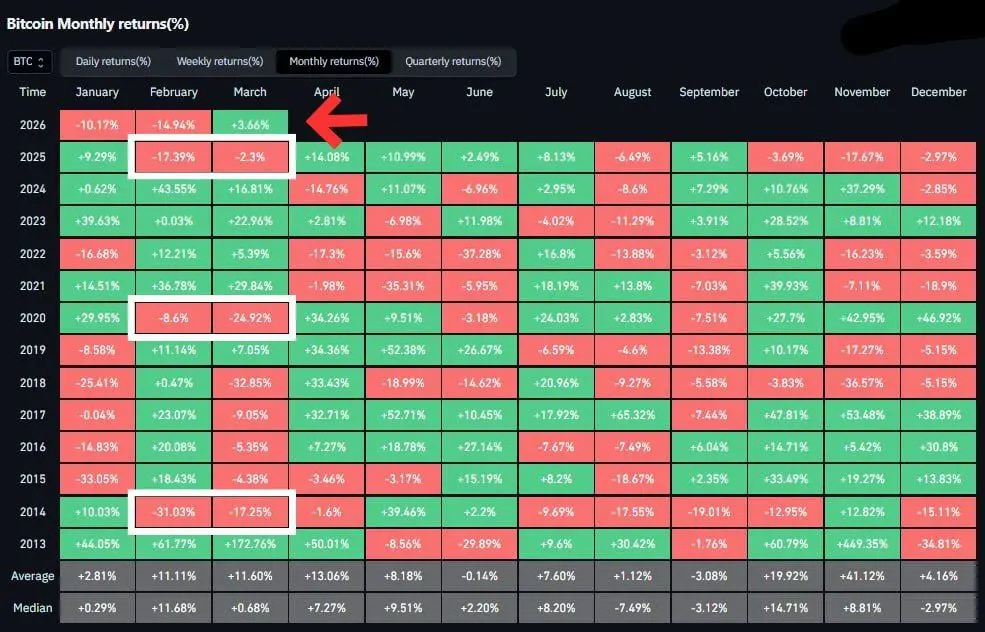The image size is (985, 632).
Task: Click the 2018 March cell -32.85%
Action: [x=250, y=383]
